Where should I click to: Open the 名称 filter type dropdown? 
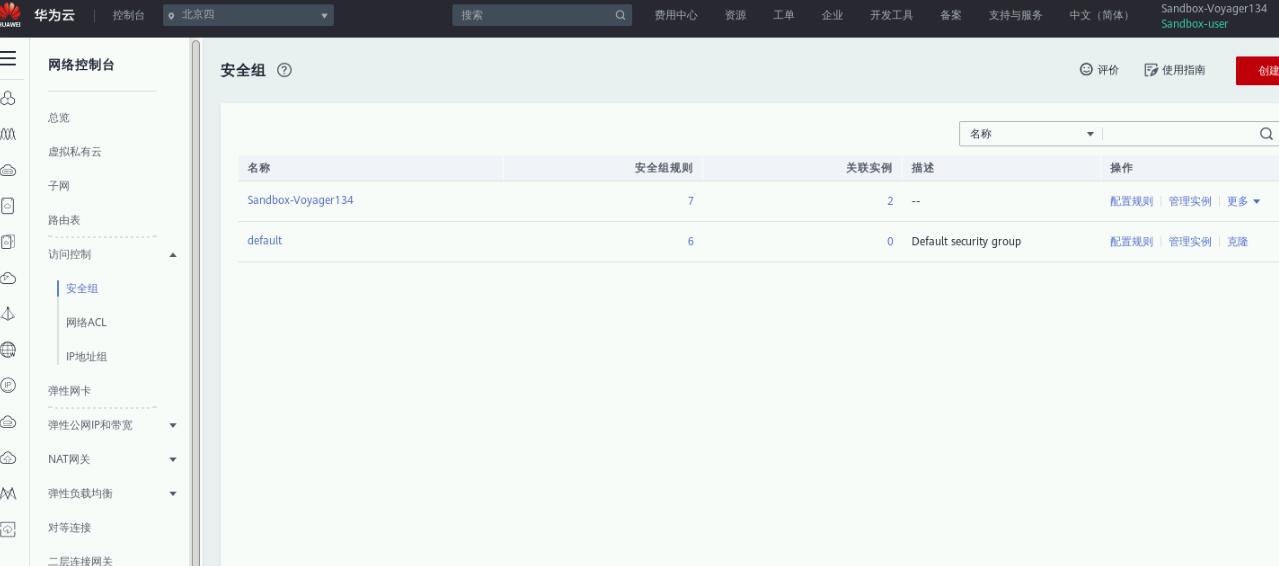[1030, 134]
